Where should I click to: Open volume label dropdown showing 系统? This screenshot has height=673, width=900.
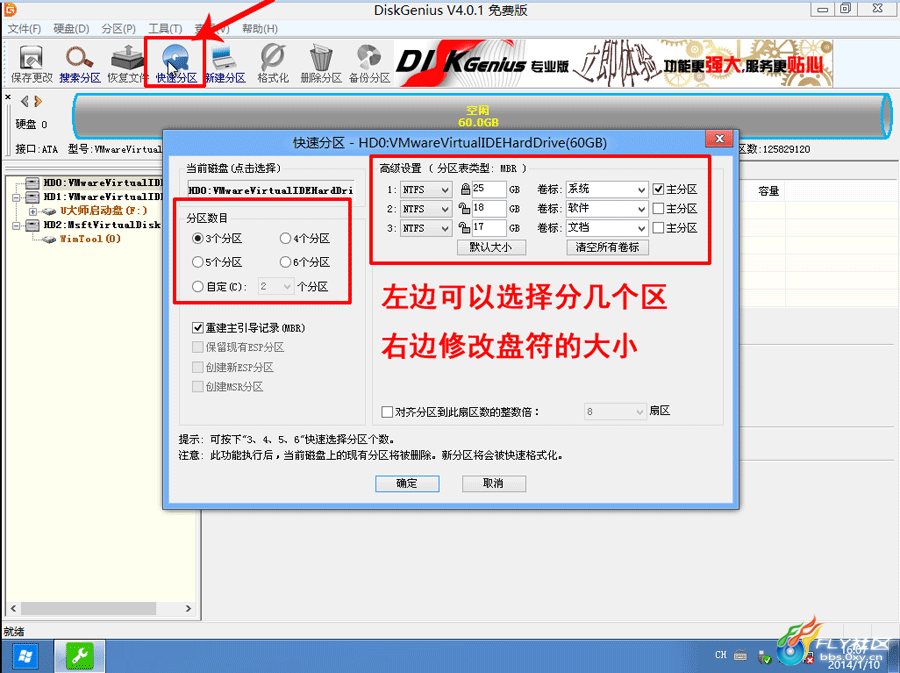click(607, 189)
